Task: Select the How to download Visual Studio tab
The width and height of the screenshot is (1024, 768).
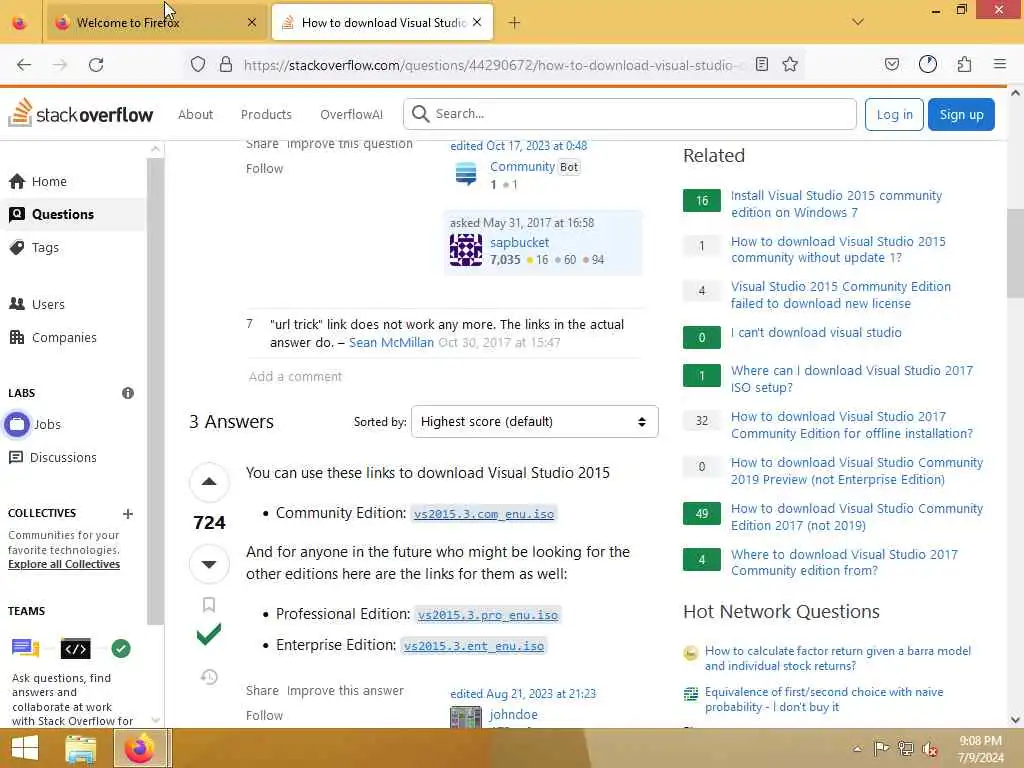Action: click(383, 23)
